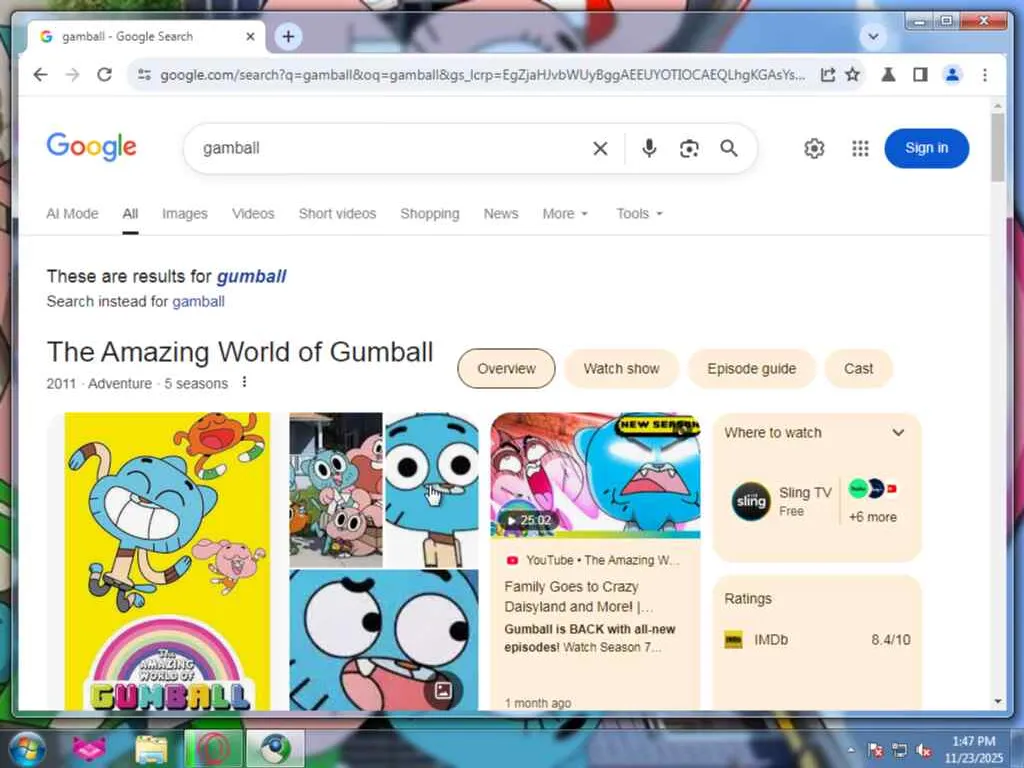Click the Sign in button
1024x768 pixels.
tap(927, 148)
